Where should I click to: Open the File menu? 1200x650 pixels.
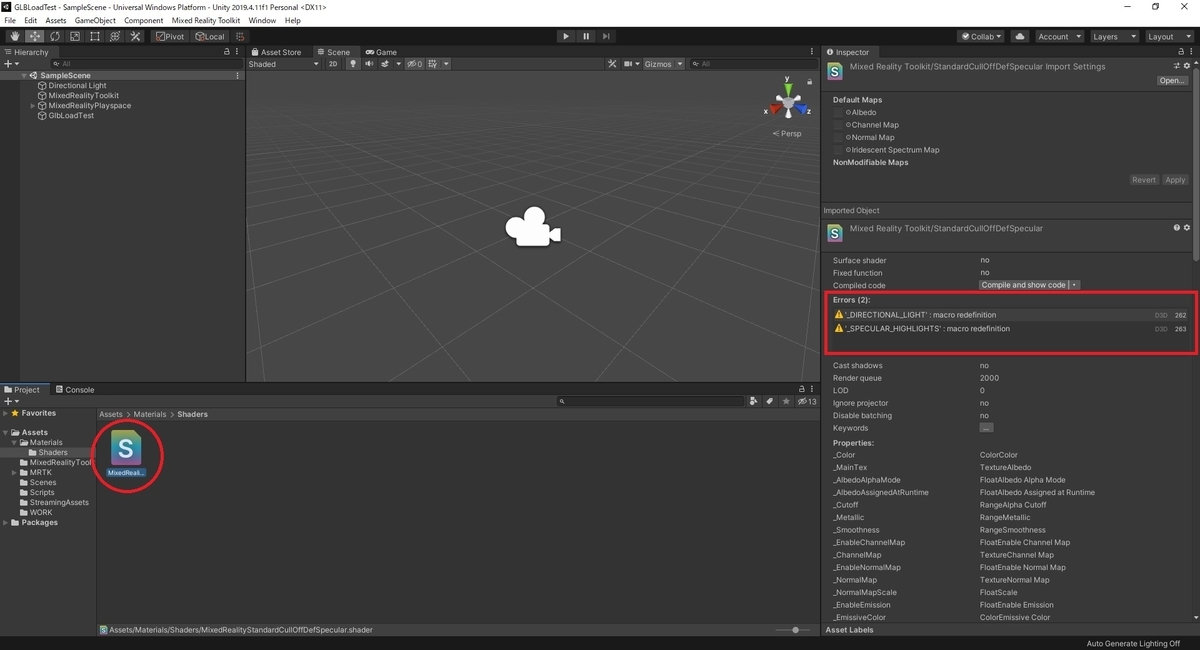tap(10, 20)
